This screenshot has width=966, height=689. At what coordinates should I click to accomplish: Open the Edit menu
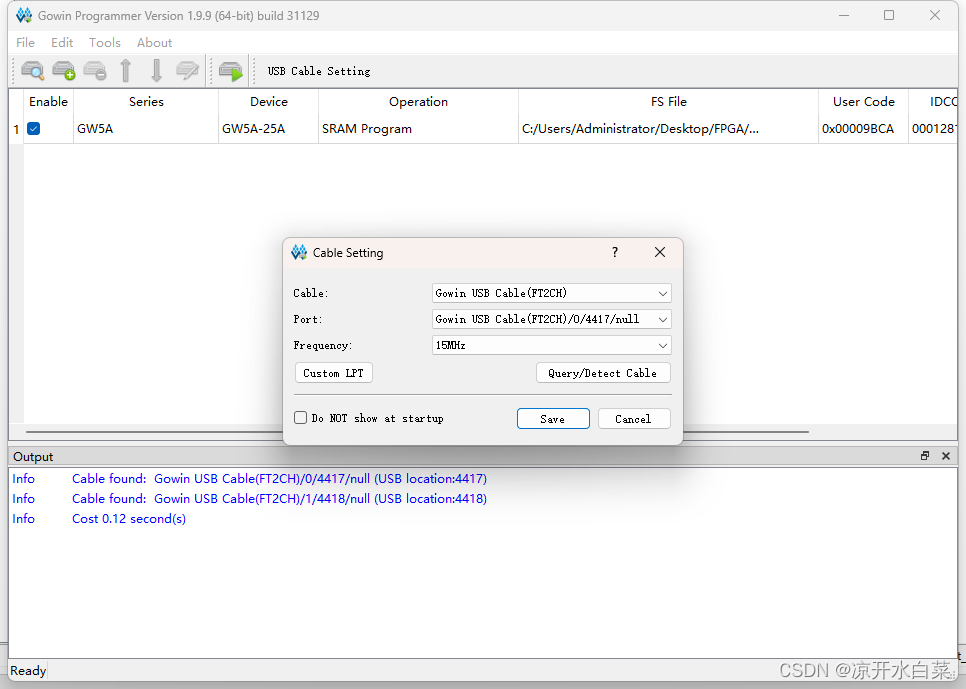point(62,43)
